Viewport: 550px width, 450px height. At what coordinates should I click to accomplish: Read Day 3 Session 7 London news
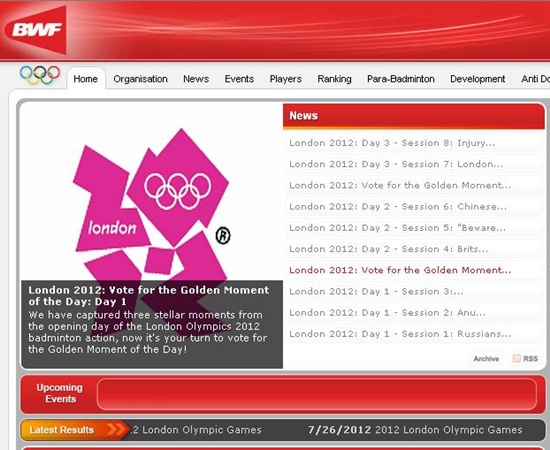point(396,164)
